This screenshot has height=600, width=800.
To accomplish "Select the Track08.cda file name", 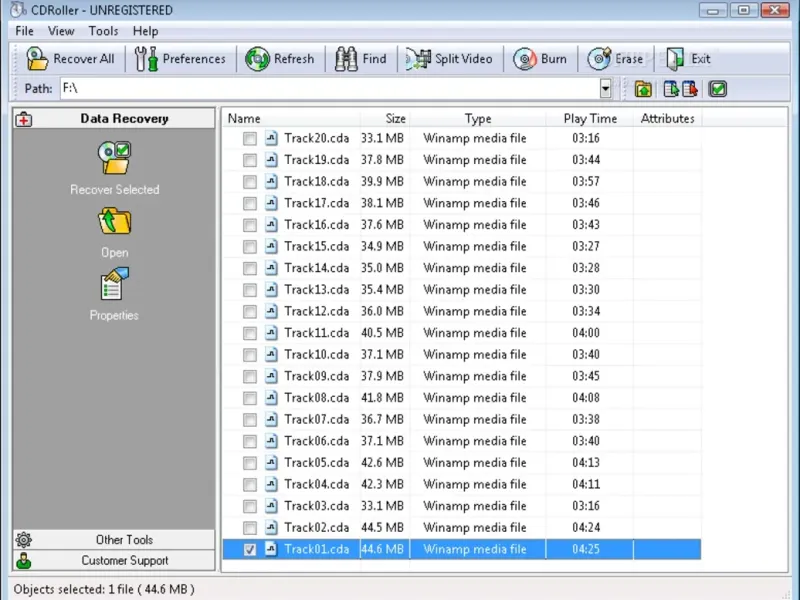I will point(316,397).
